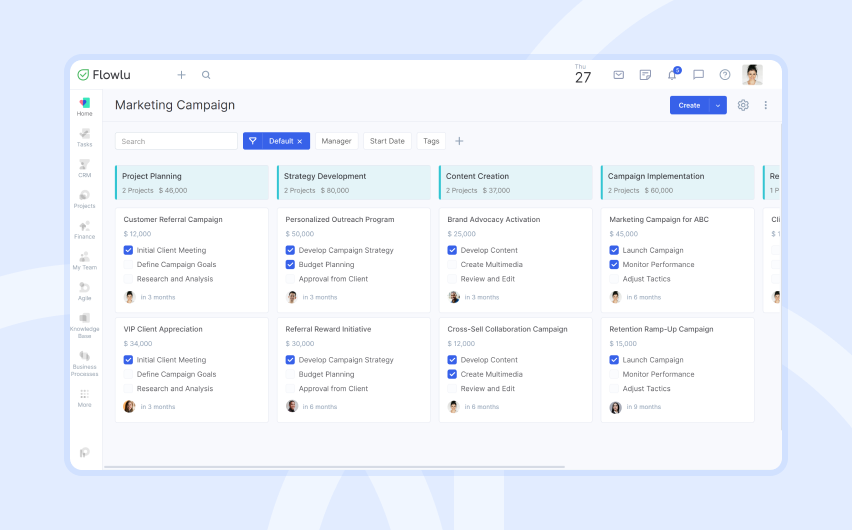Check Approval from Client in Personalized Outreach Program

[290, 279]
